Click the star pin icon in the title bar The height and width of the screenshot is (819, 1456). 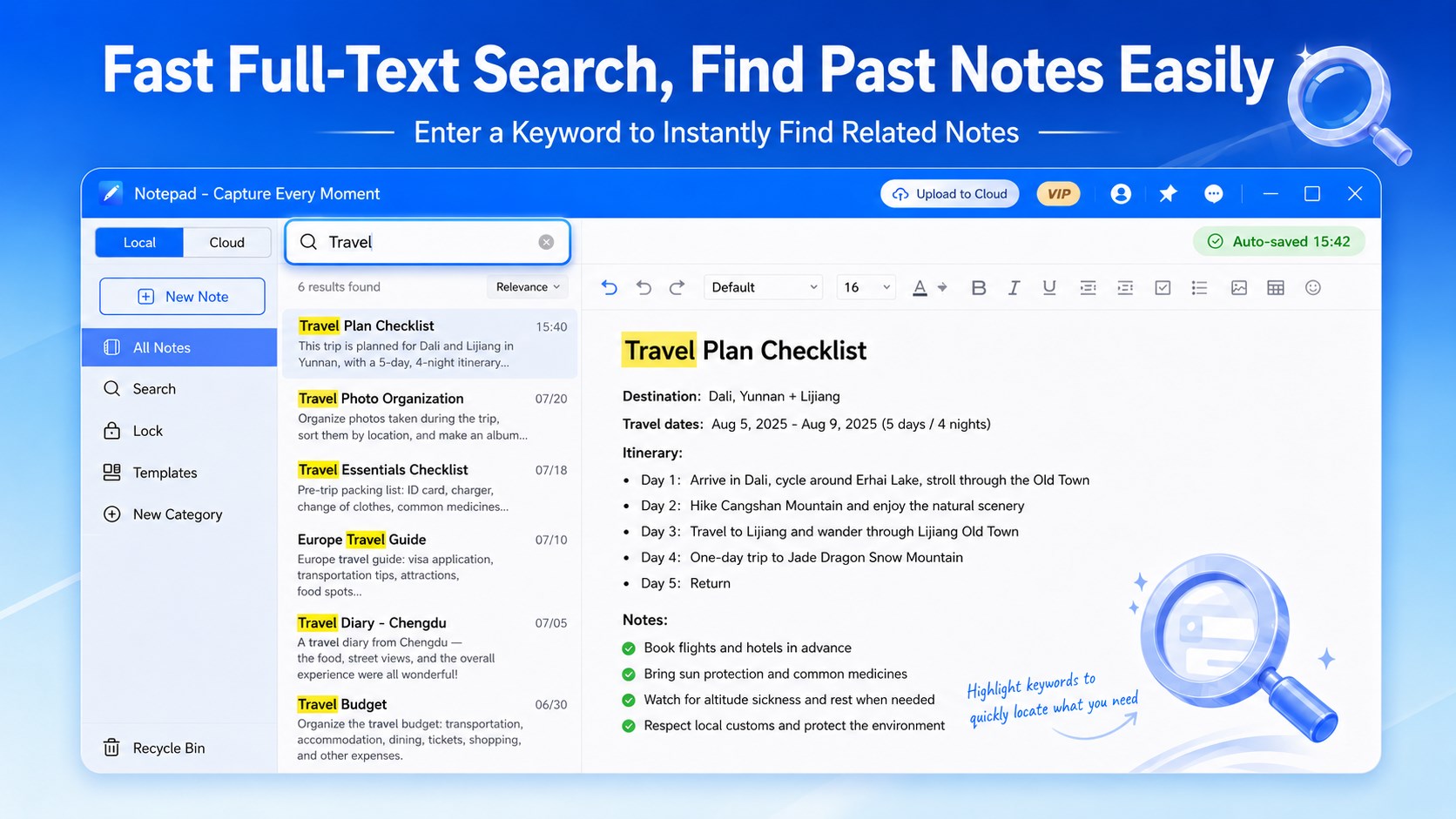click(x=1168, y=194)
